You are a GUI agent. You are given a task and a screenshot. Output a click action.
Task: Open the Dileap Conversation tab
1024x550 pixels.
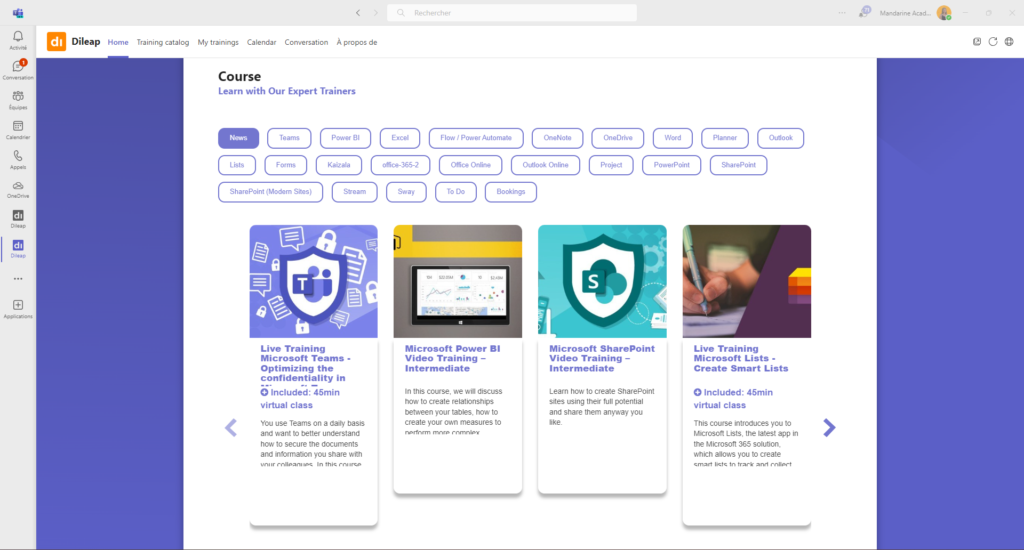pyautogui.click(x=306, y=42)
